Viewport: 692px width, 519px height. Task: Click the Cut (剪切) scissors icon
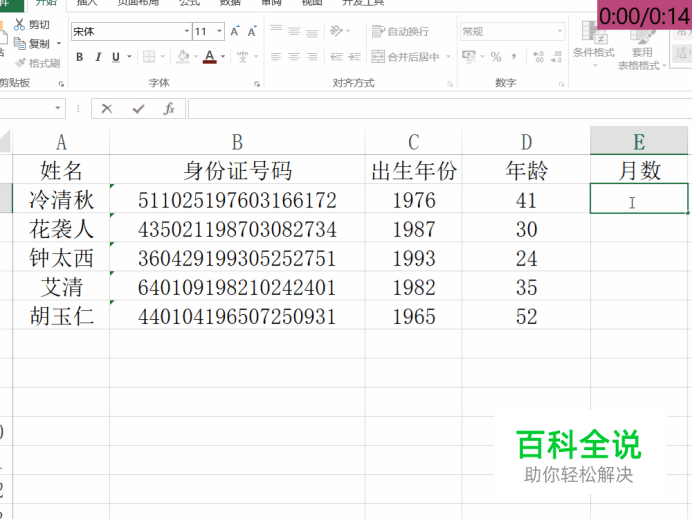tap(19, 24)
